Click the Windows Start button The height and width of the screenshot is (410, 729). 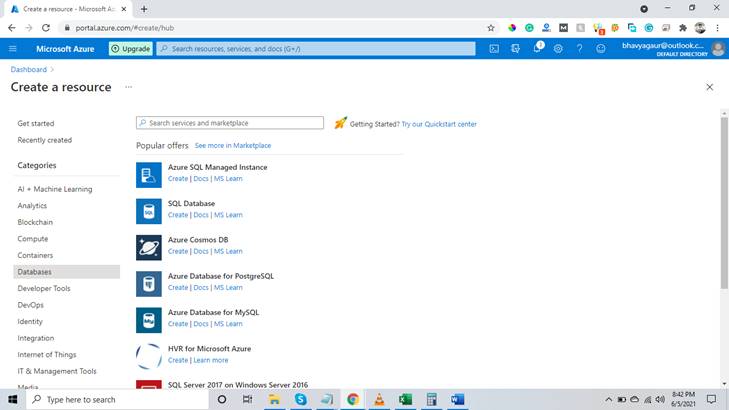coord(13,399)
